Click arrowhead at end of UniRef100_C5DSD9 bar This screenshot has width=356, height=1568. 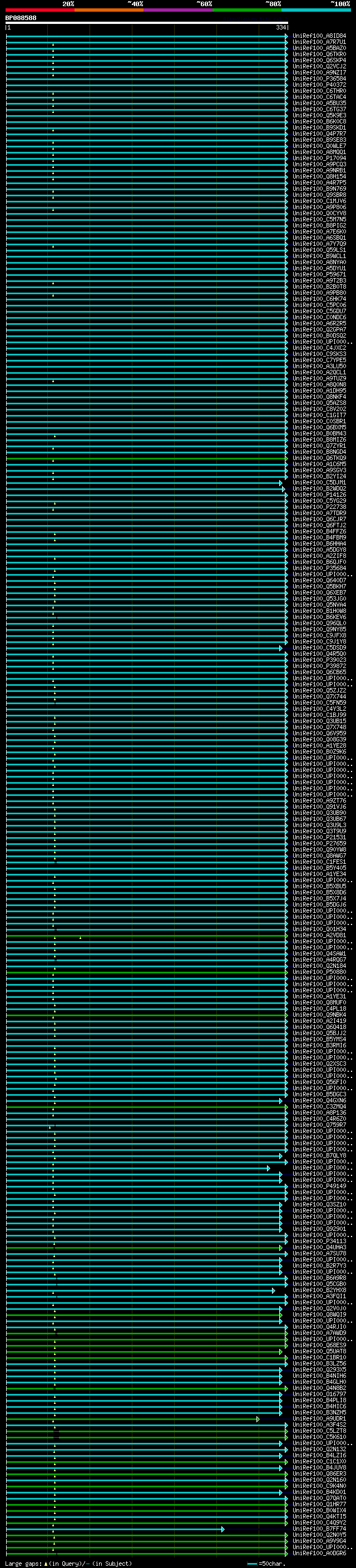click(x=281, y=647)
